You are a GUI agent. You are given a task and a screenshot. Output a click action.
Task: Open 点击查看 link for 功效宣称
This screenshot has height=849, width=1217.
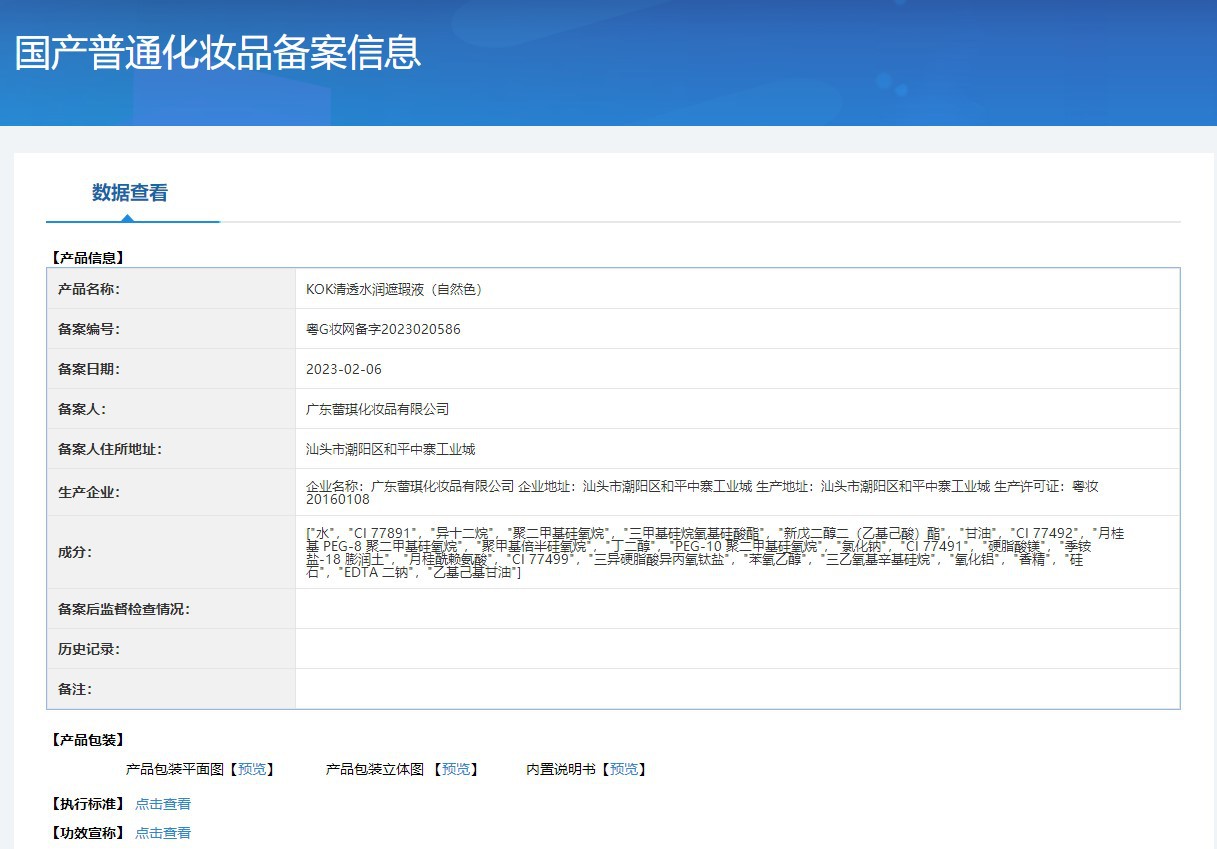pyautogui.click(x=163, y=833)
